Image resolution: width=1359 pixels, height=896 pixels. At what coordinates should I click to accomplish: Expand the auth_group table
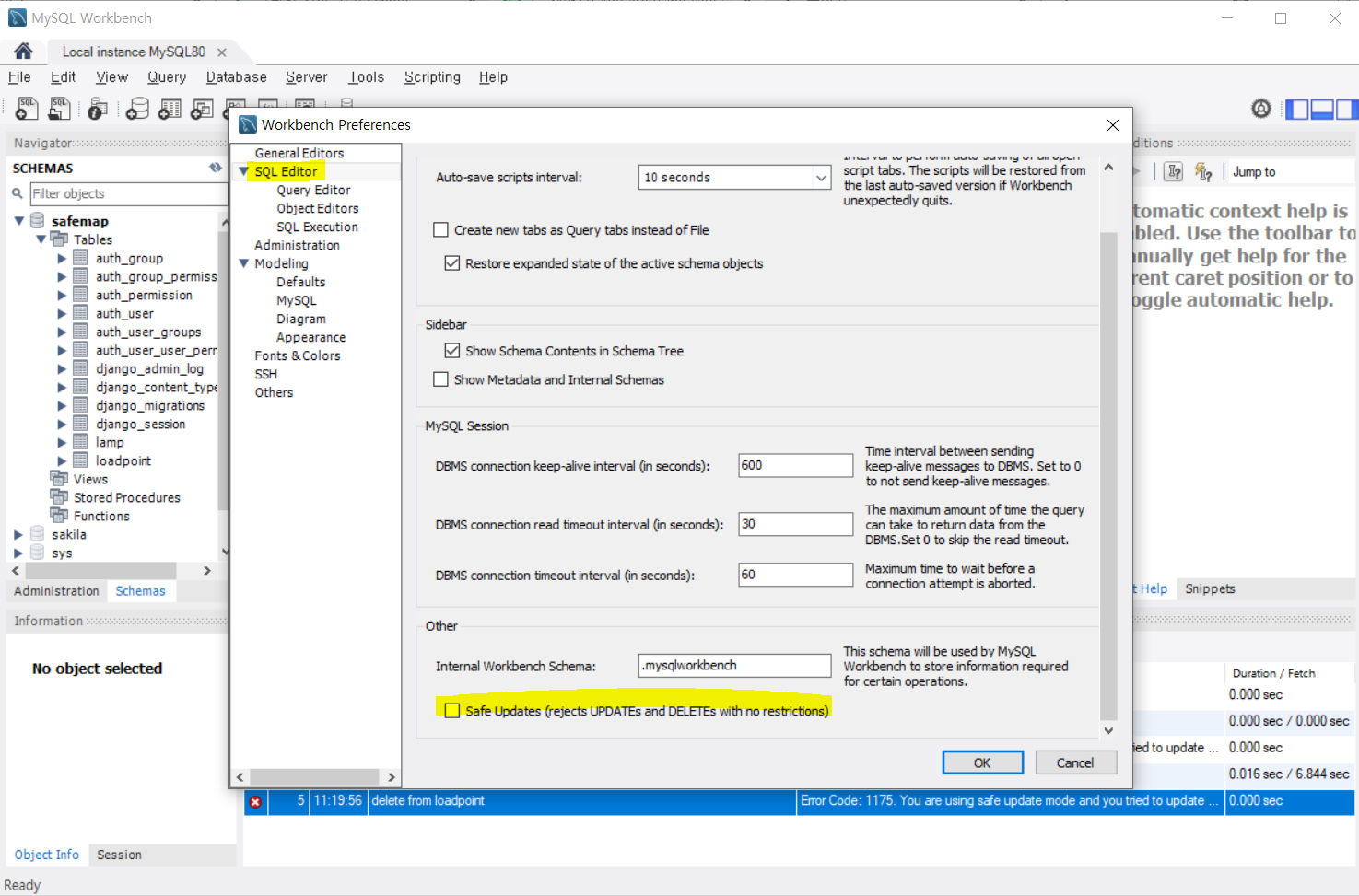(x=62, y=259)
